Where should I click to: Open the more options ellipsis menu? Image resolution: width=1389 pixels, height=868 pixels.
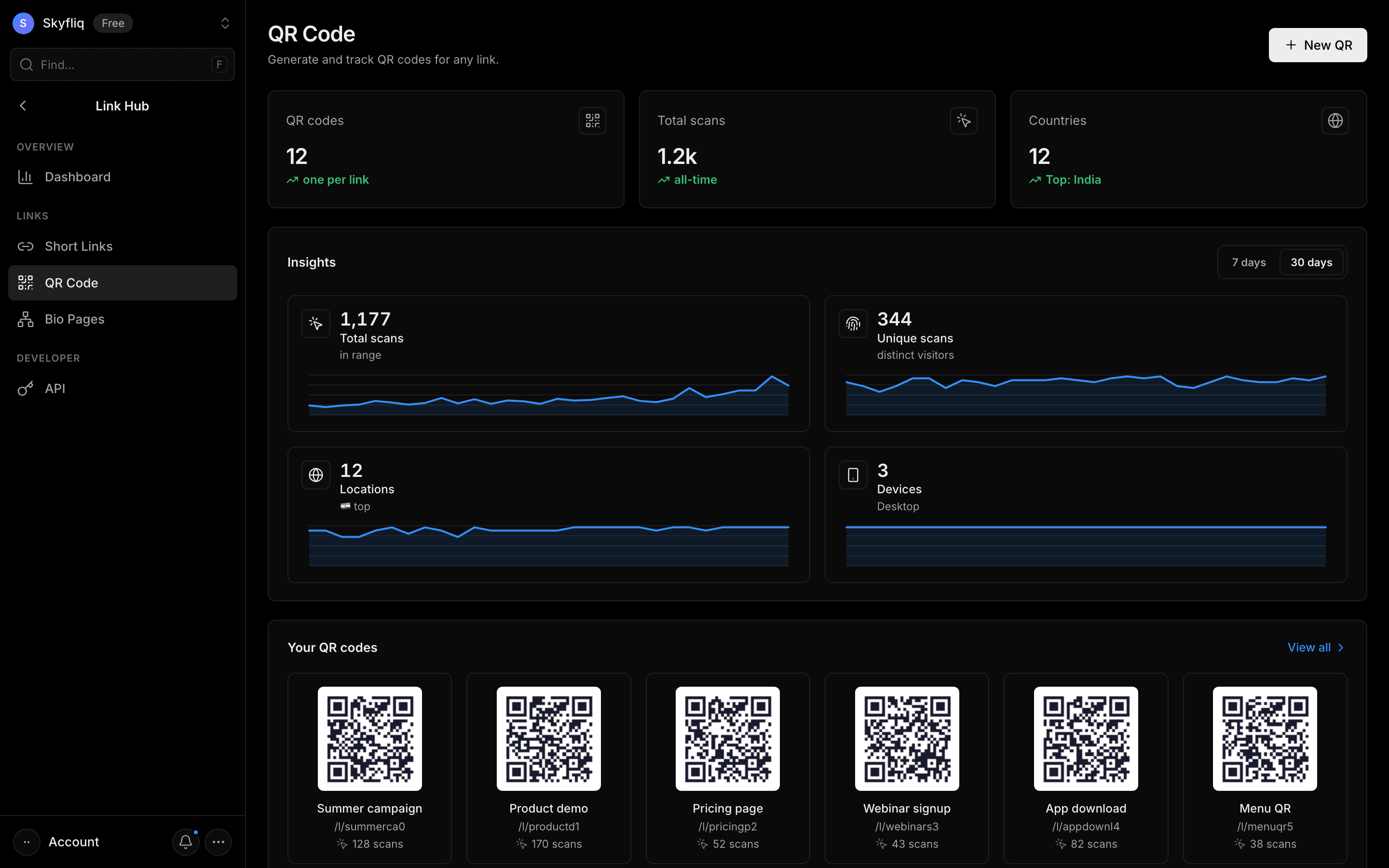coord(218,841)
